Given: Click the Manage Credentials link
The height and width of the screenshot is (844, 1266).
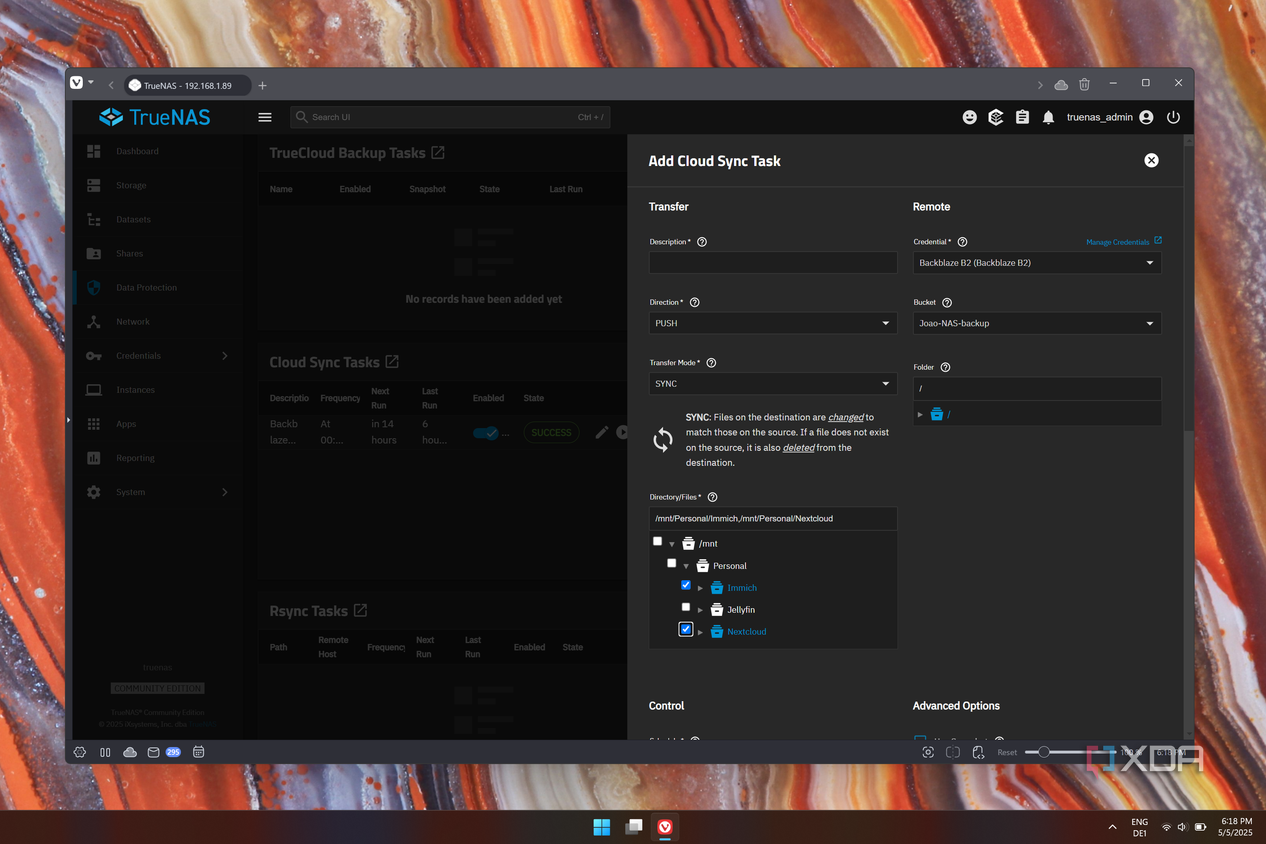Looking at the screenshot, I should pos(1124,242).
